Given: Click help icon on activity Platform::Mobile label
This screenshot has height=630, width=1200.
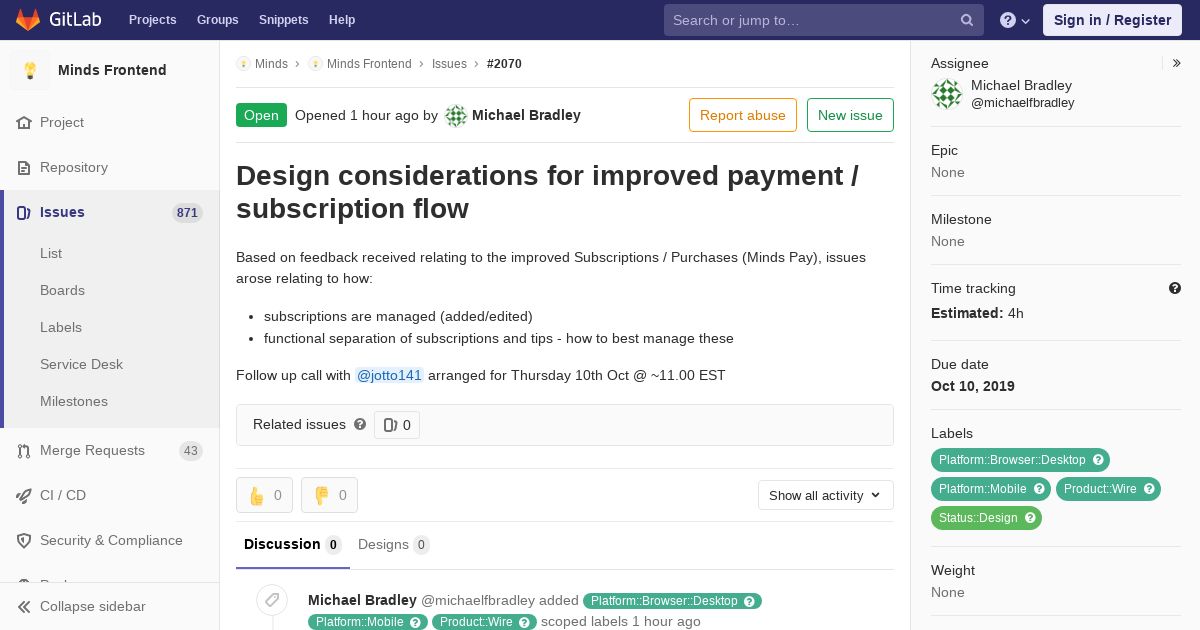Looking at the screenshot, I should pyautogui.click(x=416, y=622).
